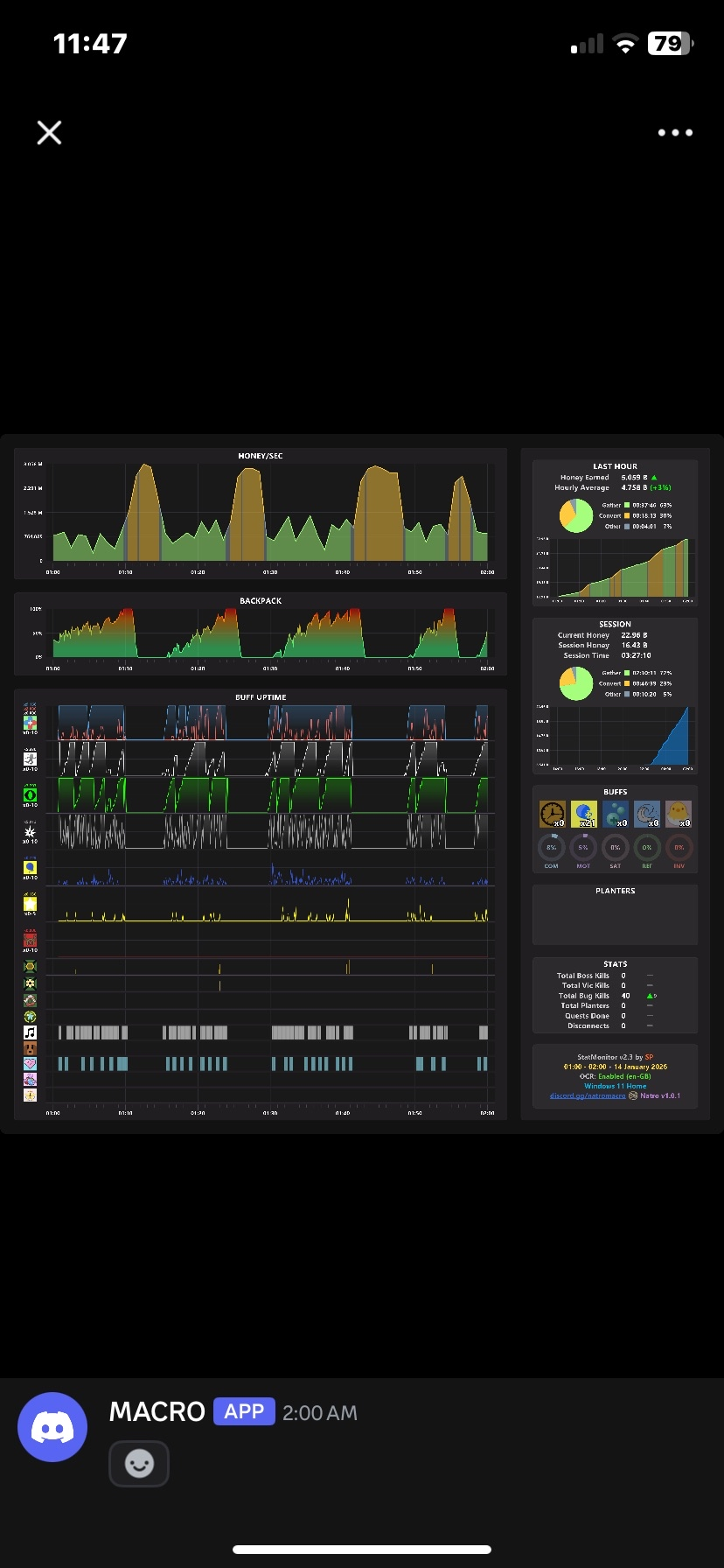Tap the APP badge beside MACRO

[244, 1411]
